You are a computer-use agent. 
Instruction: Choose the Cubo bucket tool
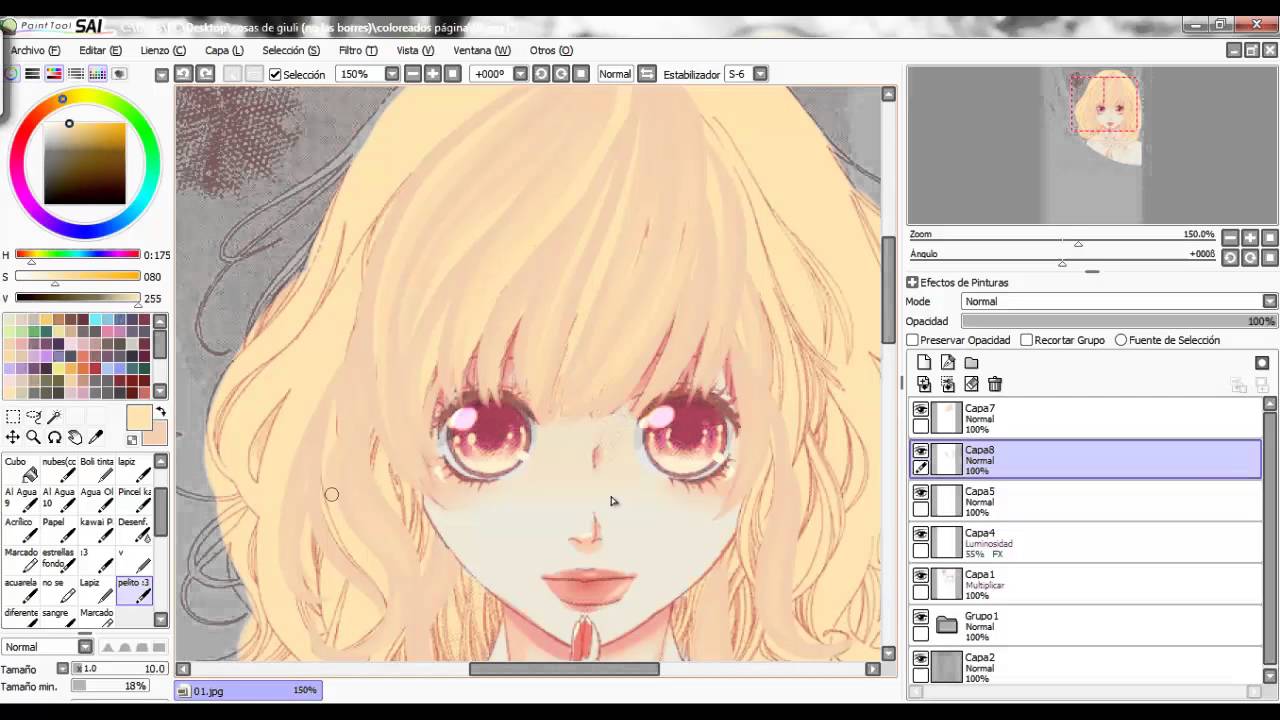click(x=22, y=468)
